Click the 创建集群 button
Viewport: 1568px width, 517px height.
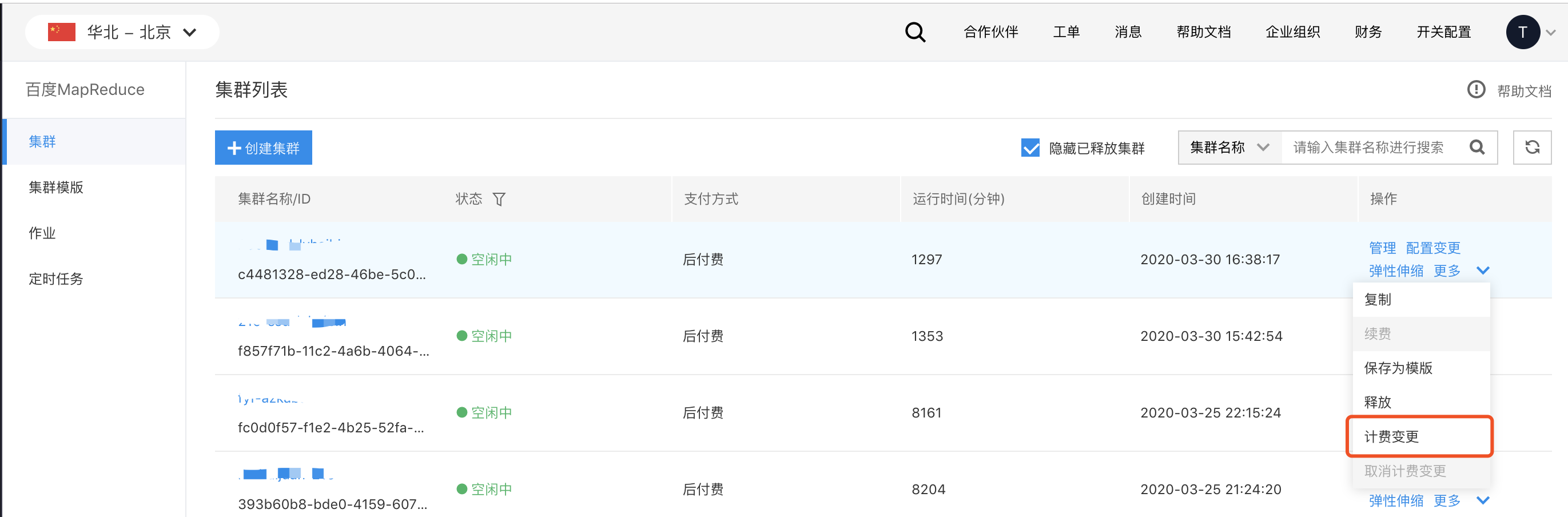click(x=263, y=148)
